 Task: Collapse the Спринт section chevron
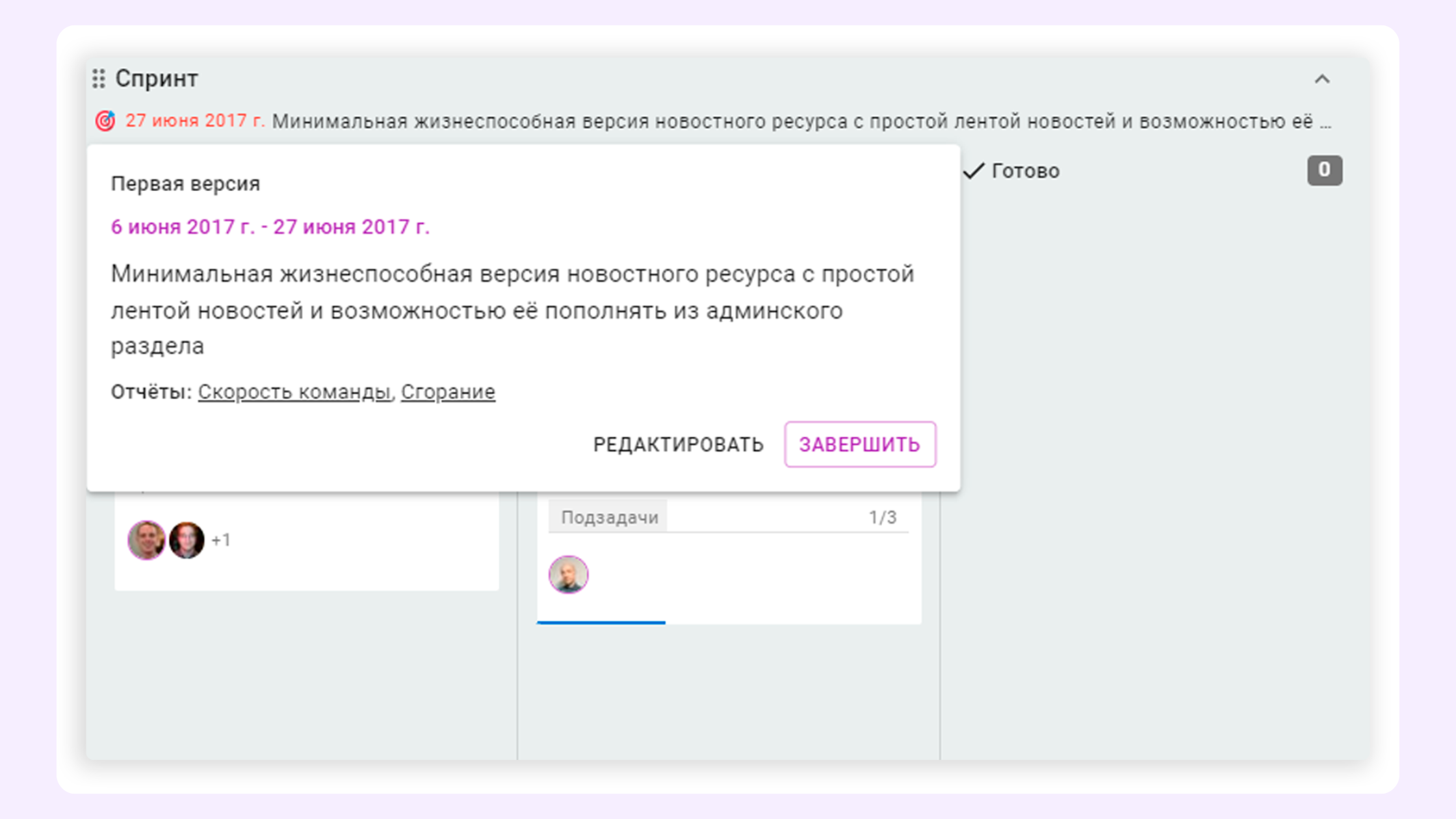tap(1321, 79)
